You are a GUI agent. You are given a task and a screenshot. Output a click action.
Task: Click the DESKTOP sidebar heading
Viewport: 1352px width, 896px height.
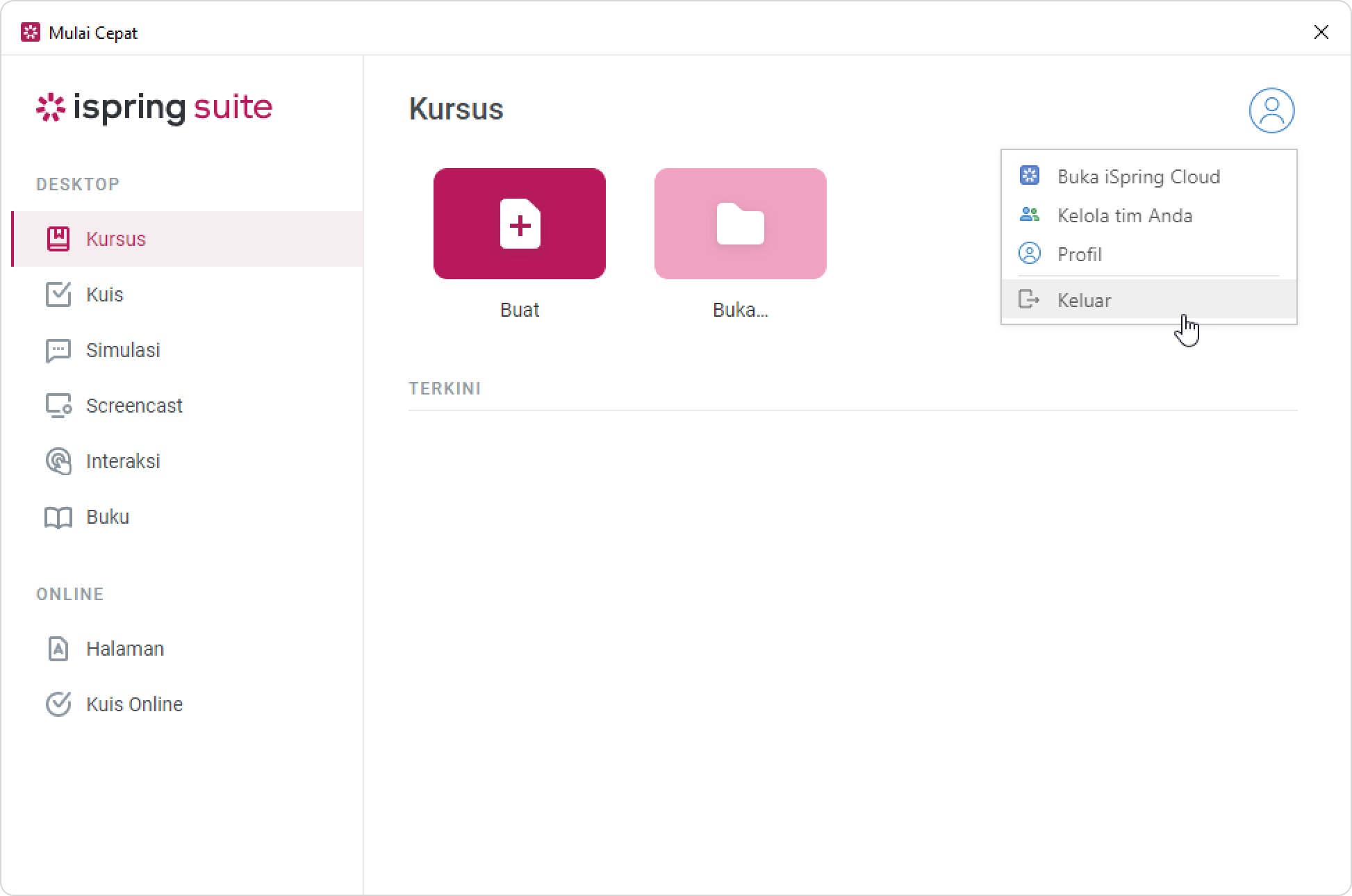point(78,184)
